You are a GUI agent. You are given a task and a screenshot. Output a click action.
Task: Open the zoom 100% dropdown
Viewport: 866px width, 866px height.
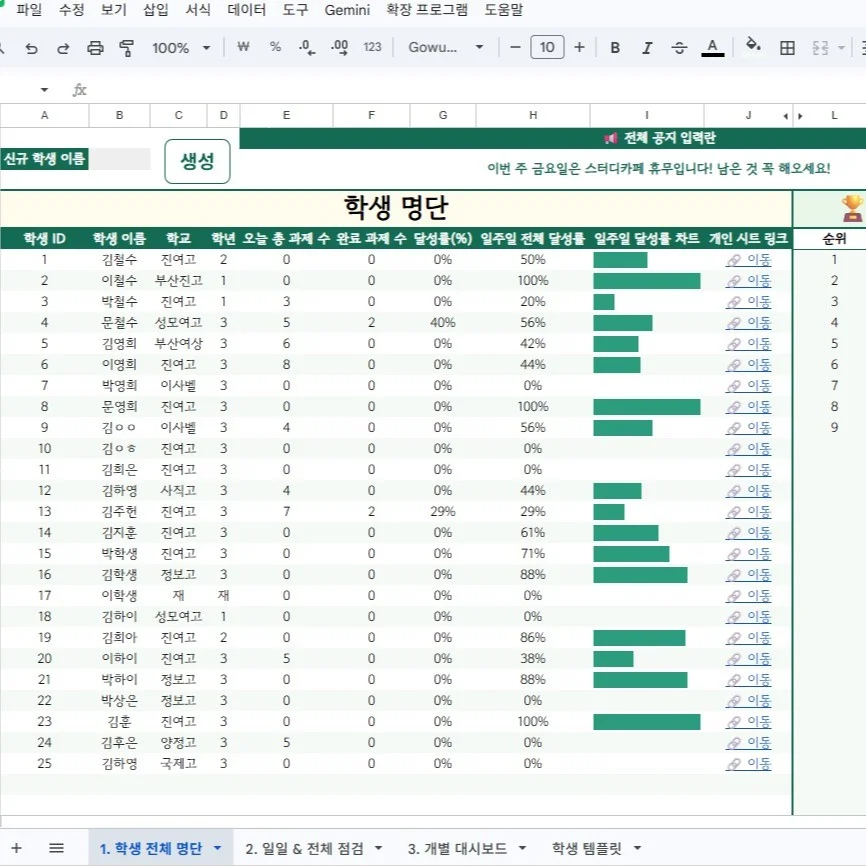181,48
